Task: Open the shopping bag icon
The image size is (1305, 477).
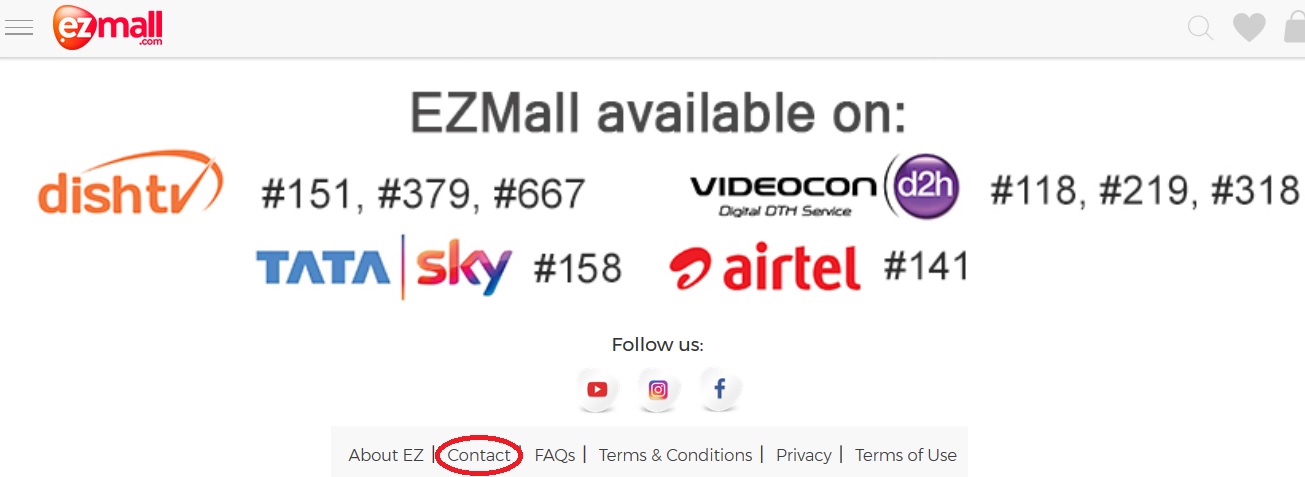Action: (x=1294, y=27)
